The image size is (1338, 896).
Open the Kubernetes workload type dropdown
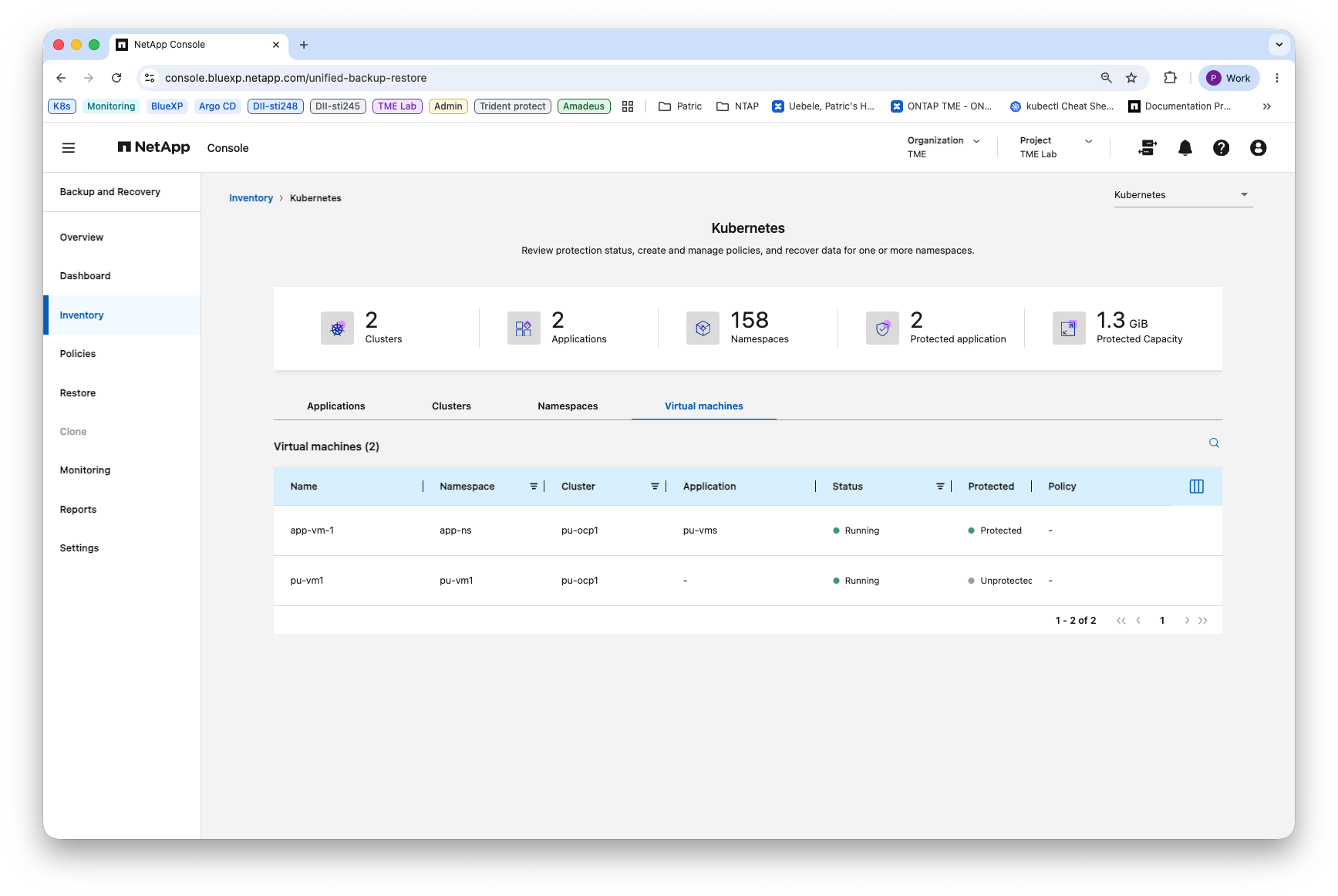coord(1183,195)
